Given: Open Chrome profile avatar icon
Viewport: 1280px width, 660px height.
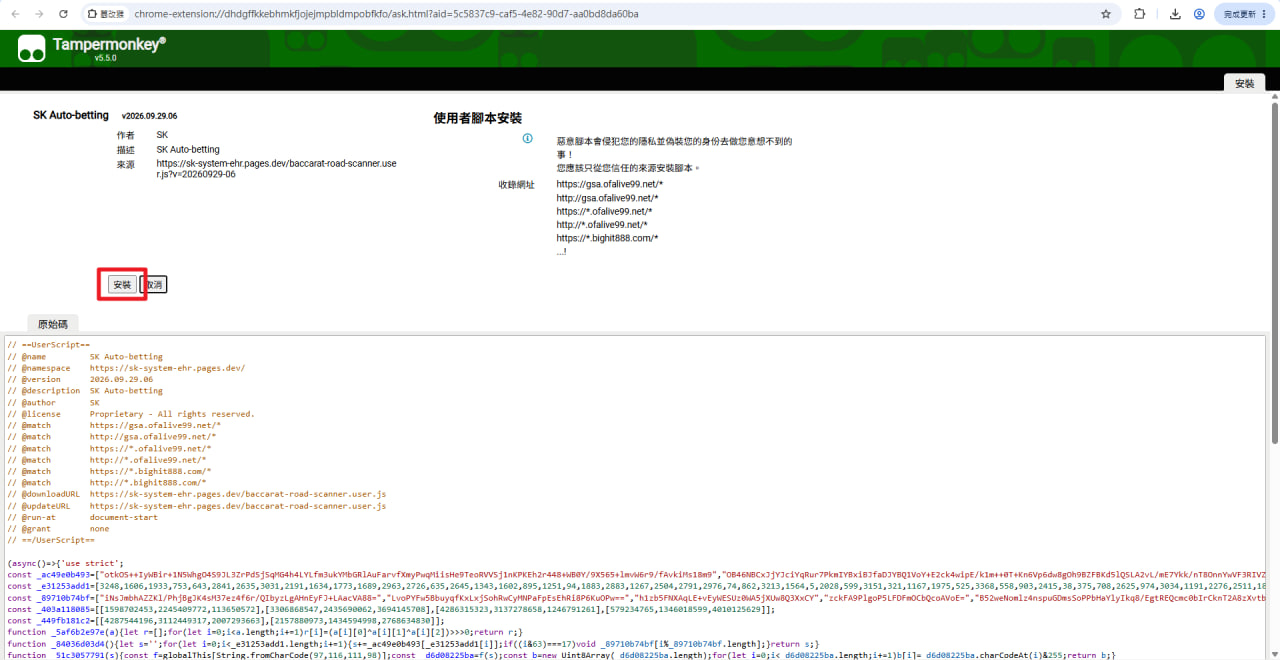Looking at the screenshot, I should [x=1197, y=14].
